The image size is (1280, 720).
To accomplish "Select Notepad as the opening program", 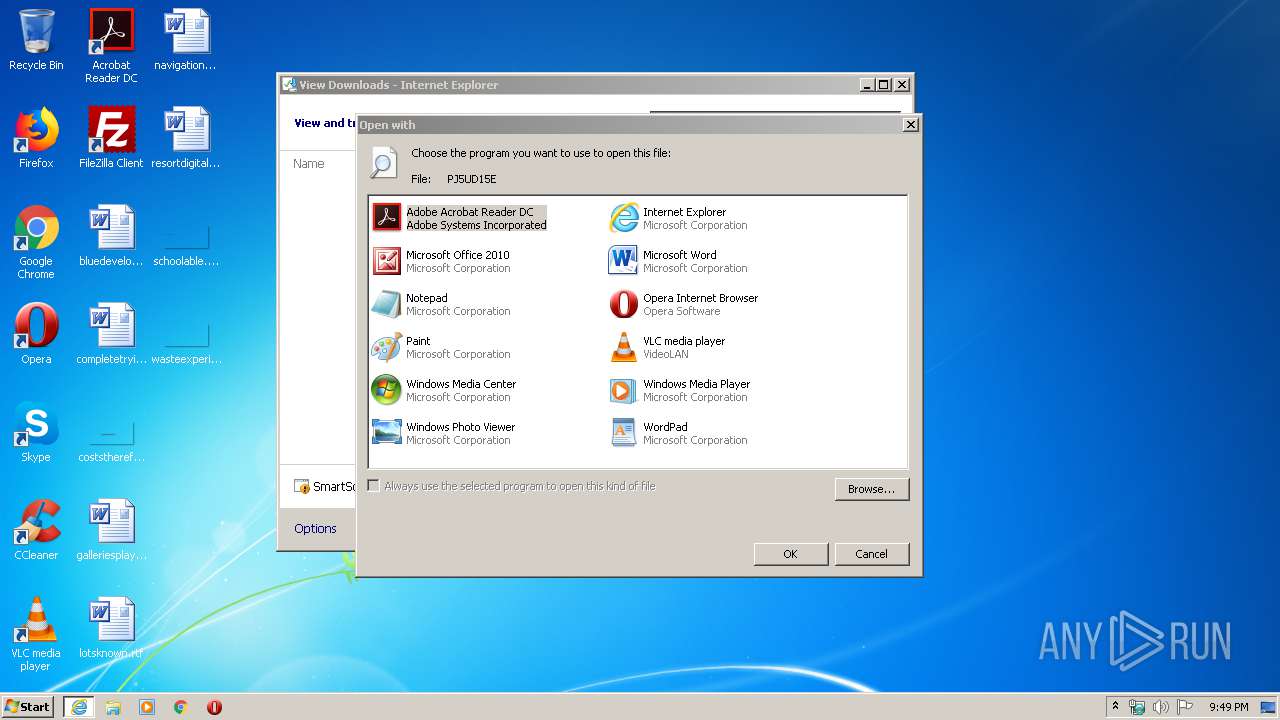I will coord(442,304).
